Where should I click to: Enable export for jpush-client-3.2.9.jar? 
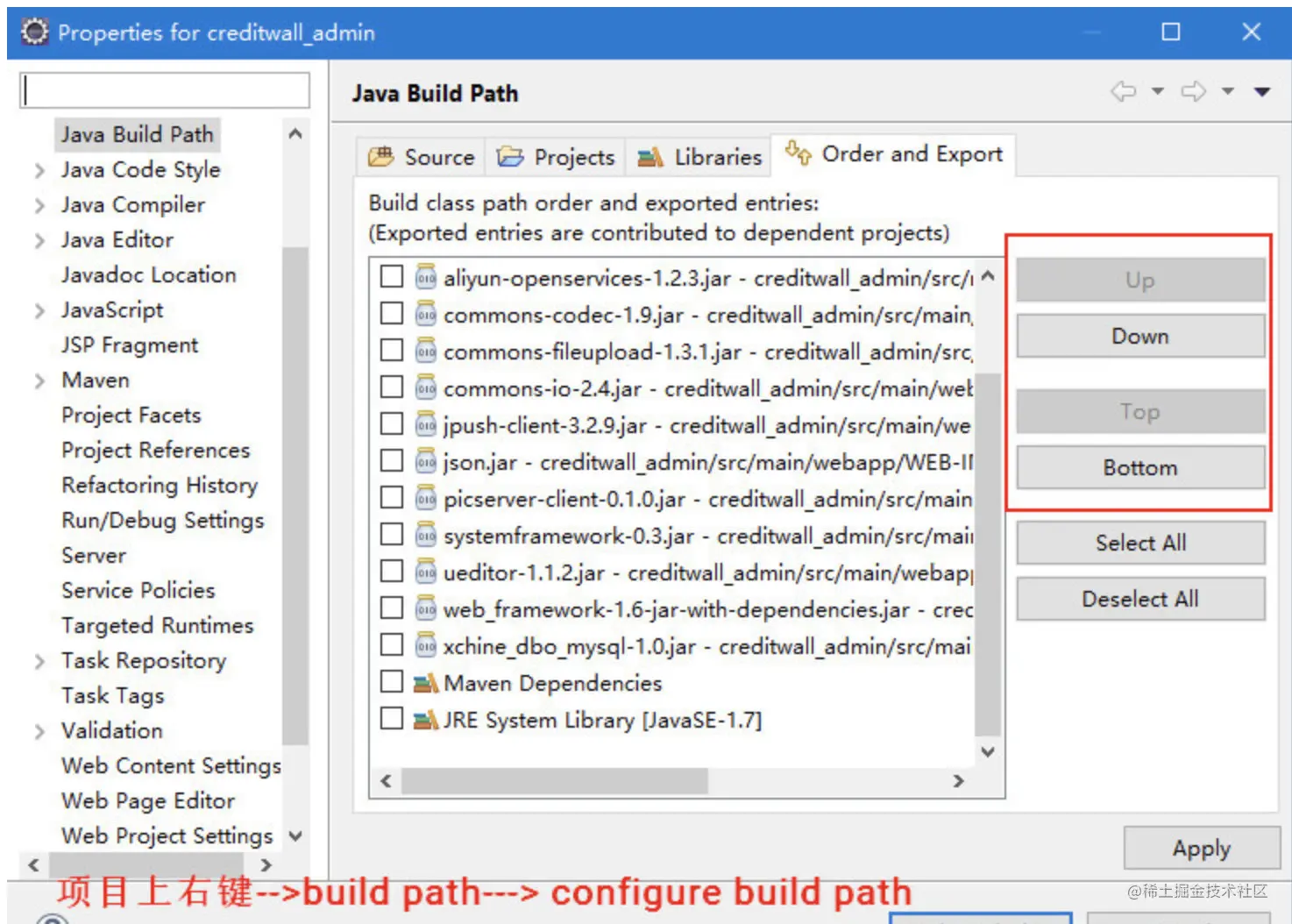(391, 424)
